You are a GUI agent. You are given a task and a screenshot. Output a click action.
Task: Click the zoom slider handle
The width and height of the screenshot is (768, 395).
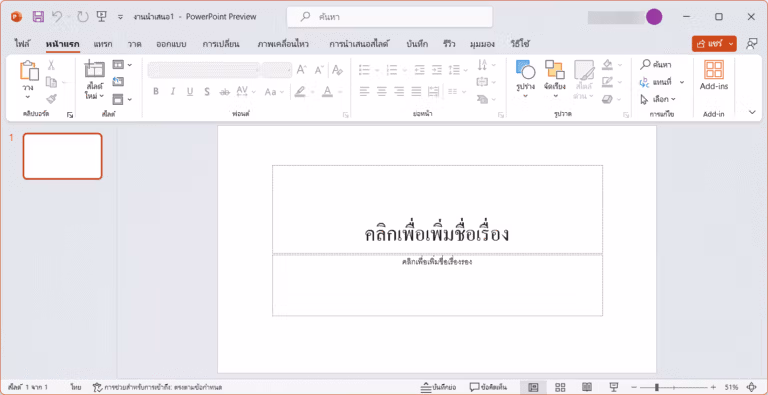coord(657,387)
